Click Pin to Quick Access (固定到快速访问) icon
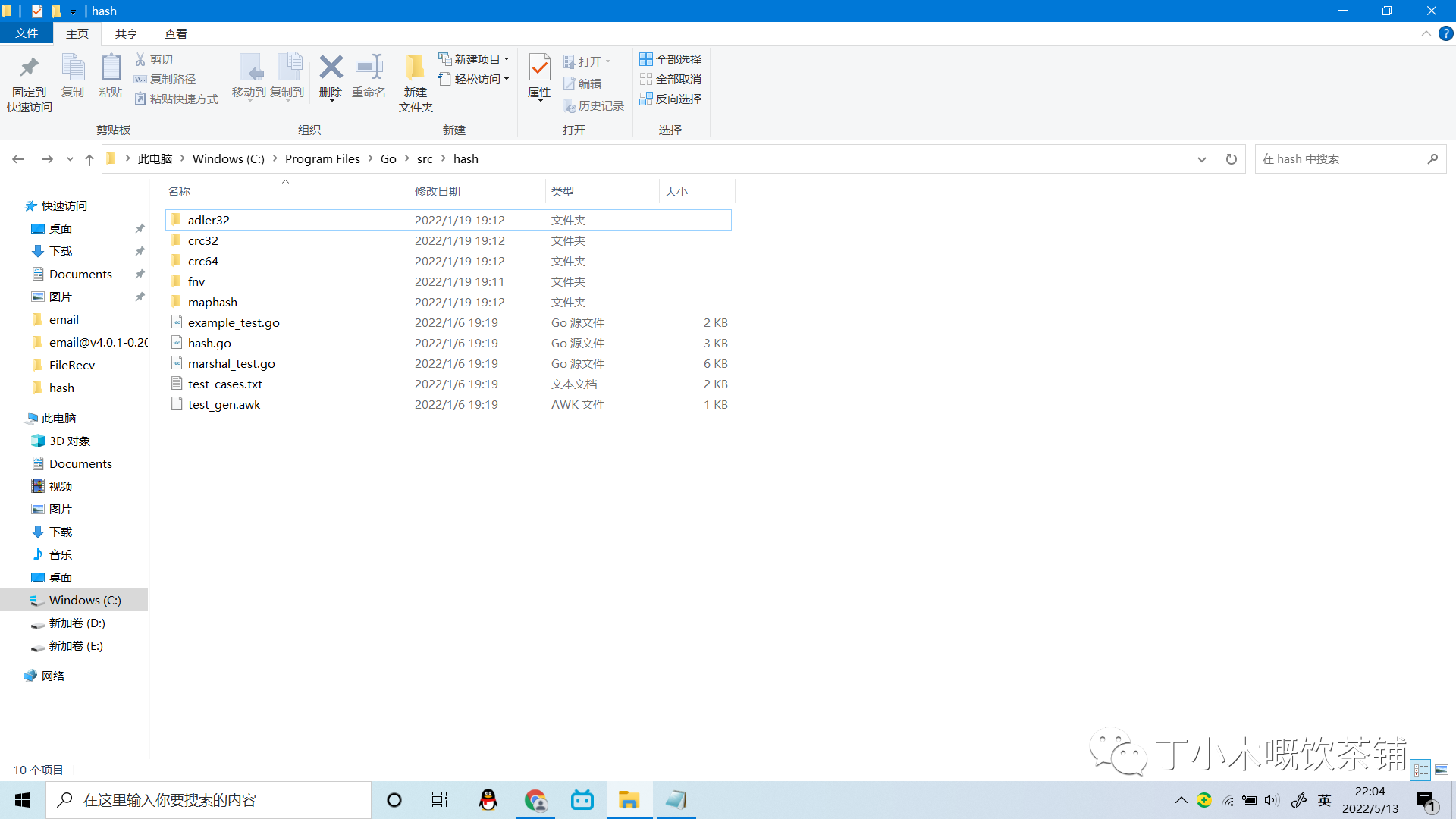This screenshot has height=819, width=1456. pos(29,68)
